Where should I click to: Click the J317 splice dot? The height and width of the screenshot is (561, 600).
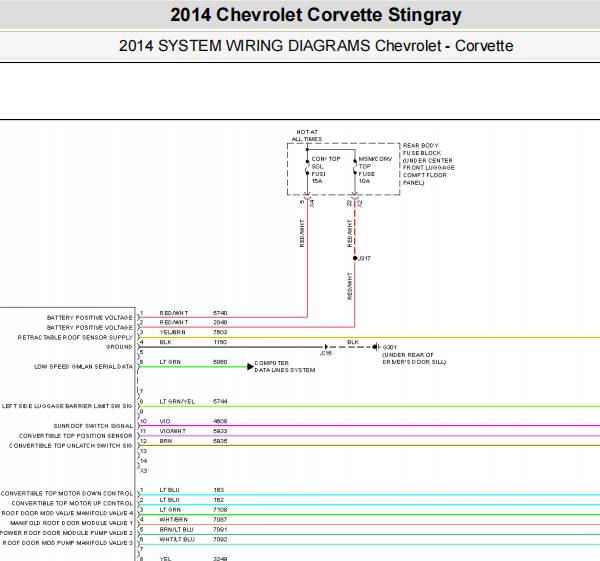(x=355, y=258)
